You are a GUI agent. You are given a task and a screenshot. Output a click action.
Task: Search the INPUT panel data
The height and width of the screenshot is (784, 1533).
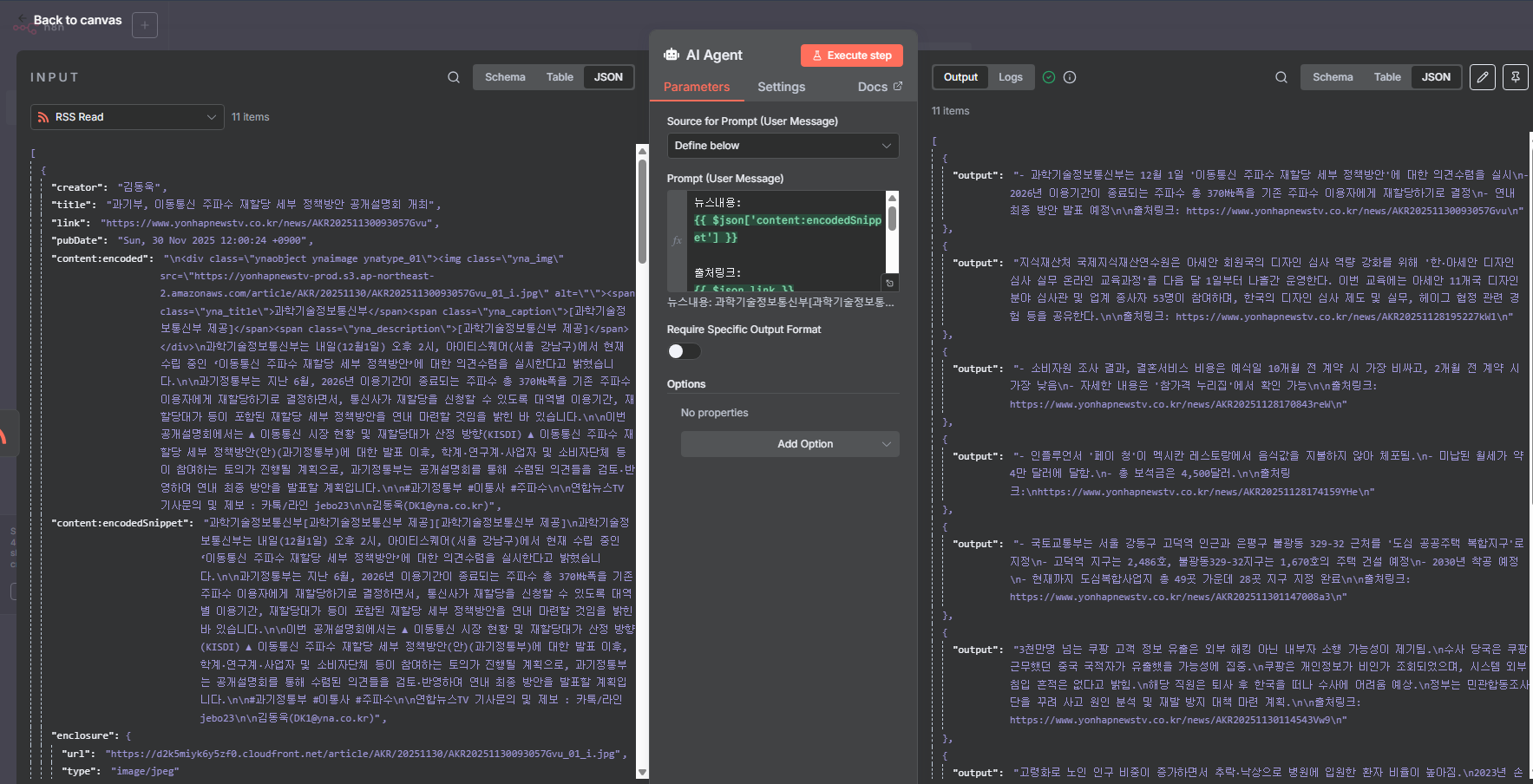pos(454,77)
